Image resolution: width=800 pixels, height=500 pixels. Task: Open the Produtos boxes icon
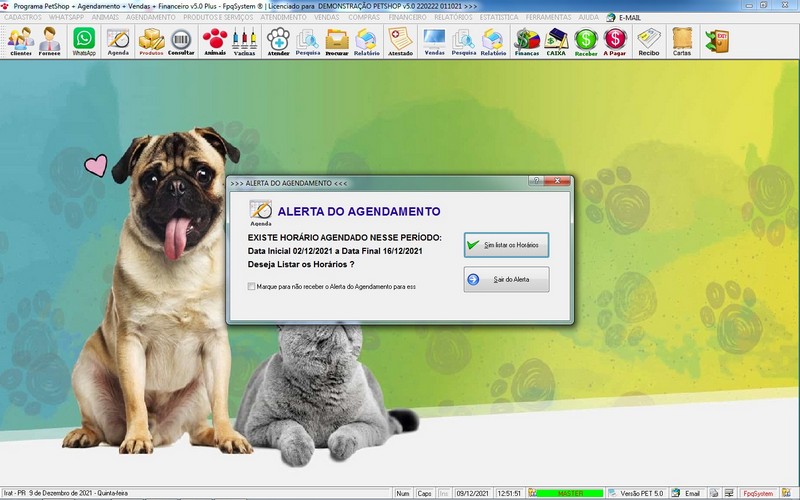coord(152,41)
